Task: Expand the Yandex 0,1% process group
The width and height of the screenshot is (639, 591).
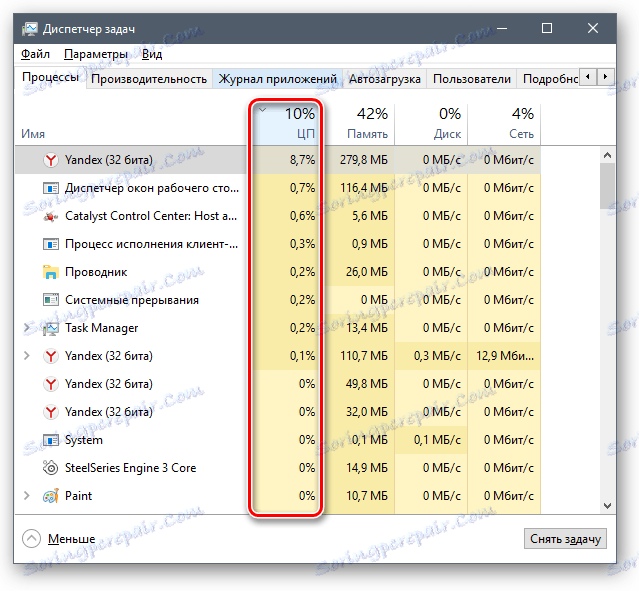Action: coord(27,356)
